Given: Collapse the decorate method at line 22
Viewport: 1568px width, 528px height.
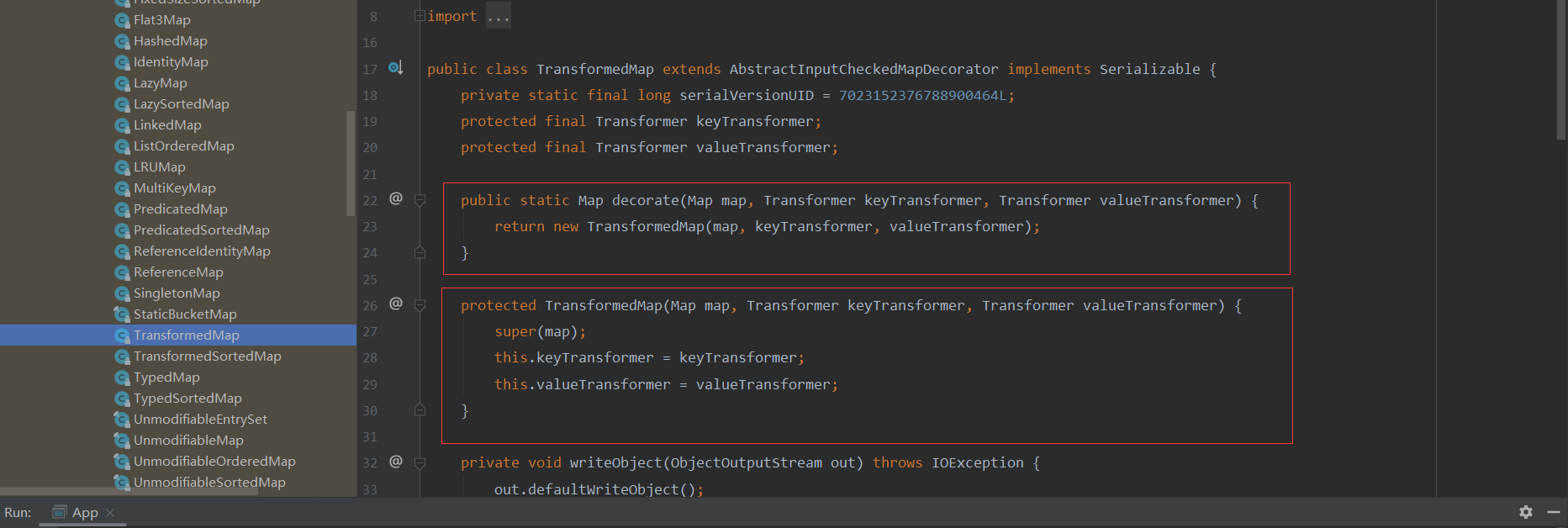Looking at the screenshot, I should pyautogui.click(x=420, y=200).
